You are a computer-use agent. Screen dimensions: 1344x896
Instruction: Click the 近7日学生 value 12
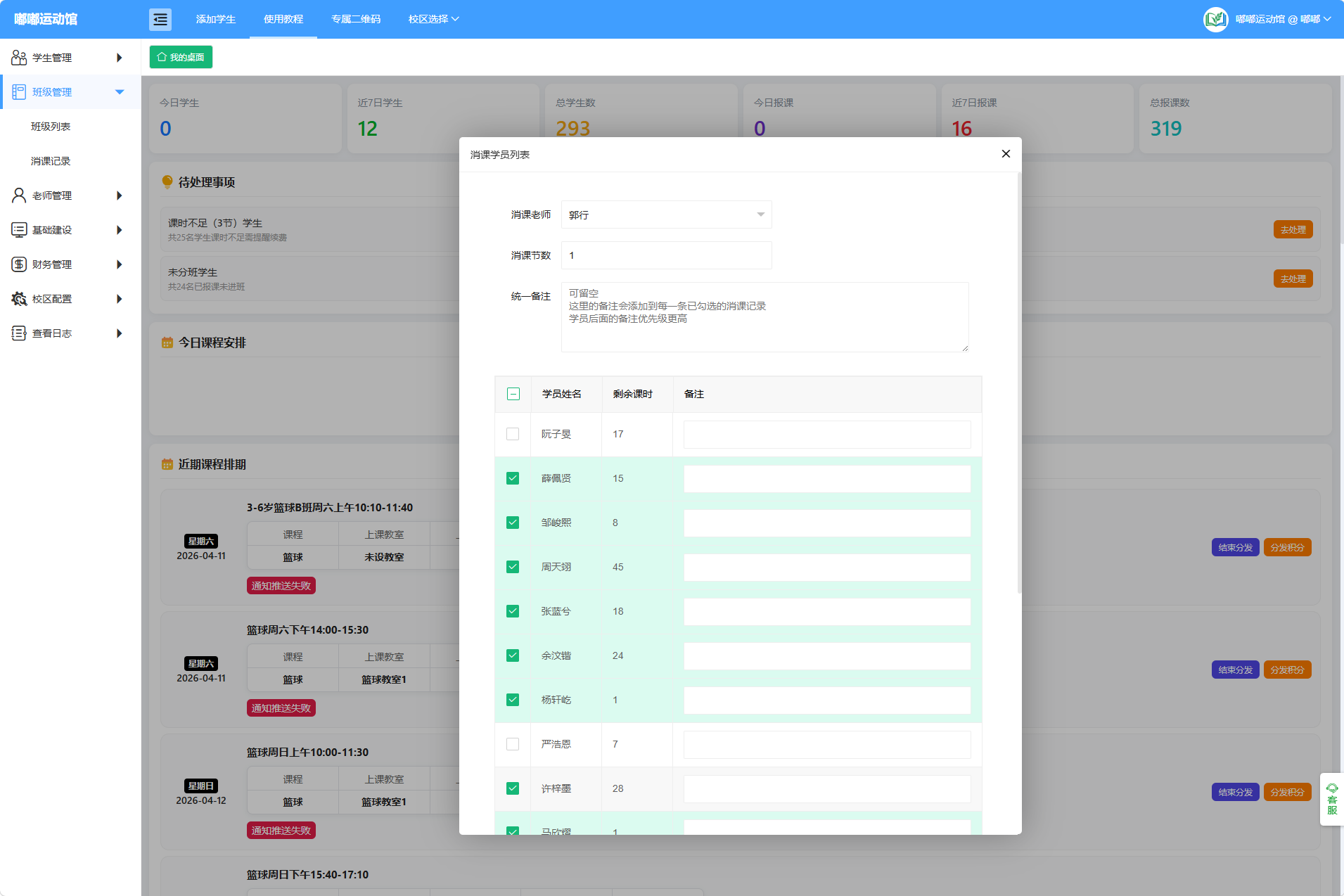coord(367,129)
